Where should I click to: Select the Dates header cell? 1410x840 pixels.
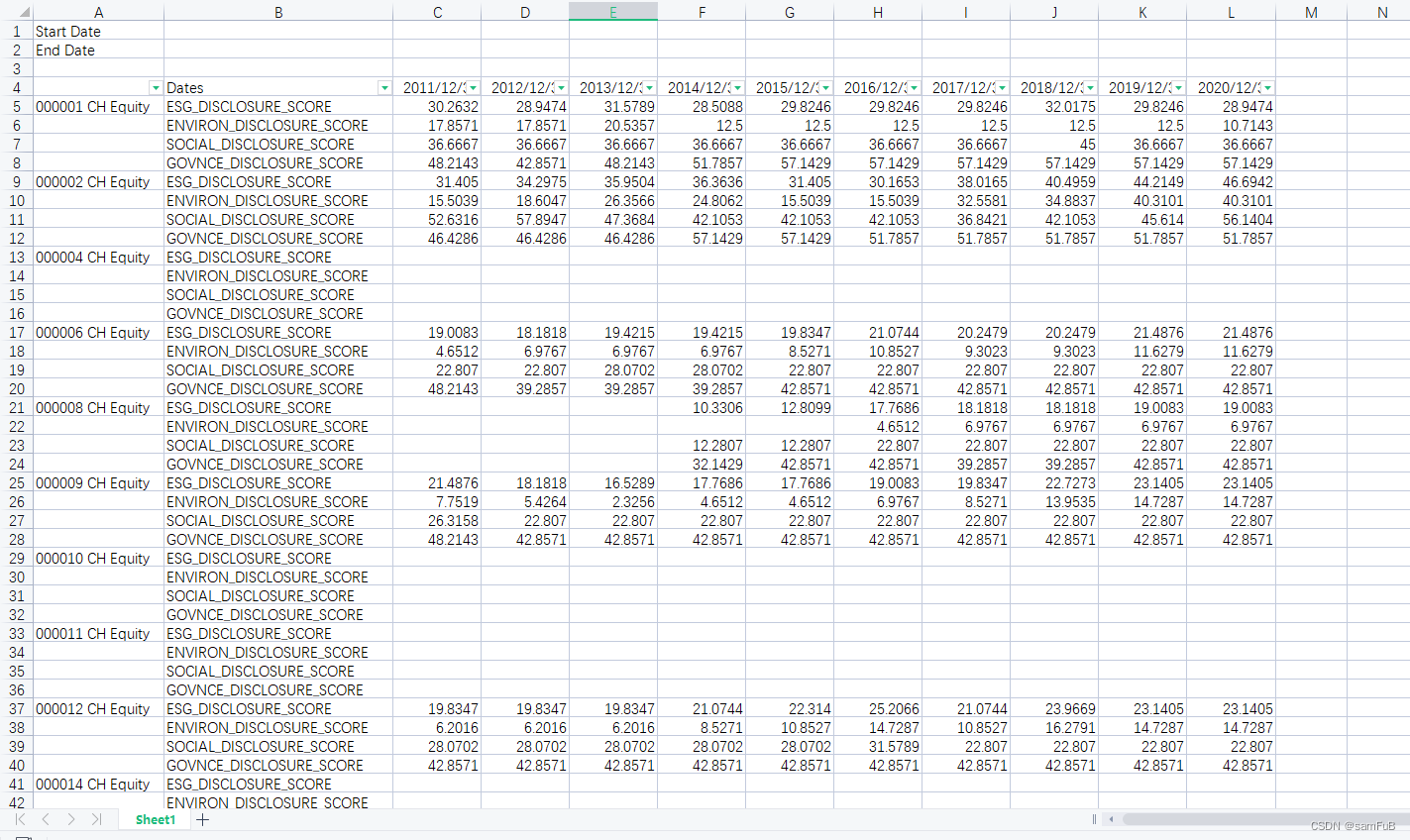[278, 88]
